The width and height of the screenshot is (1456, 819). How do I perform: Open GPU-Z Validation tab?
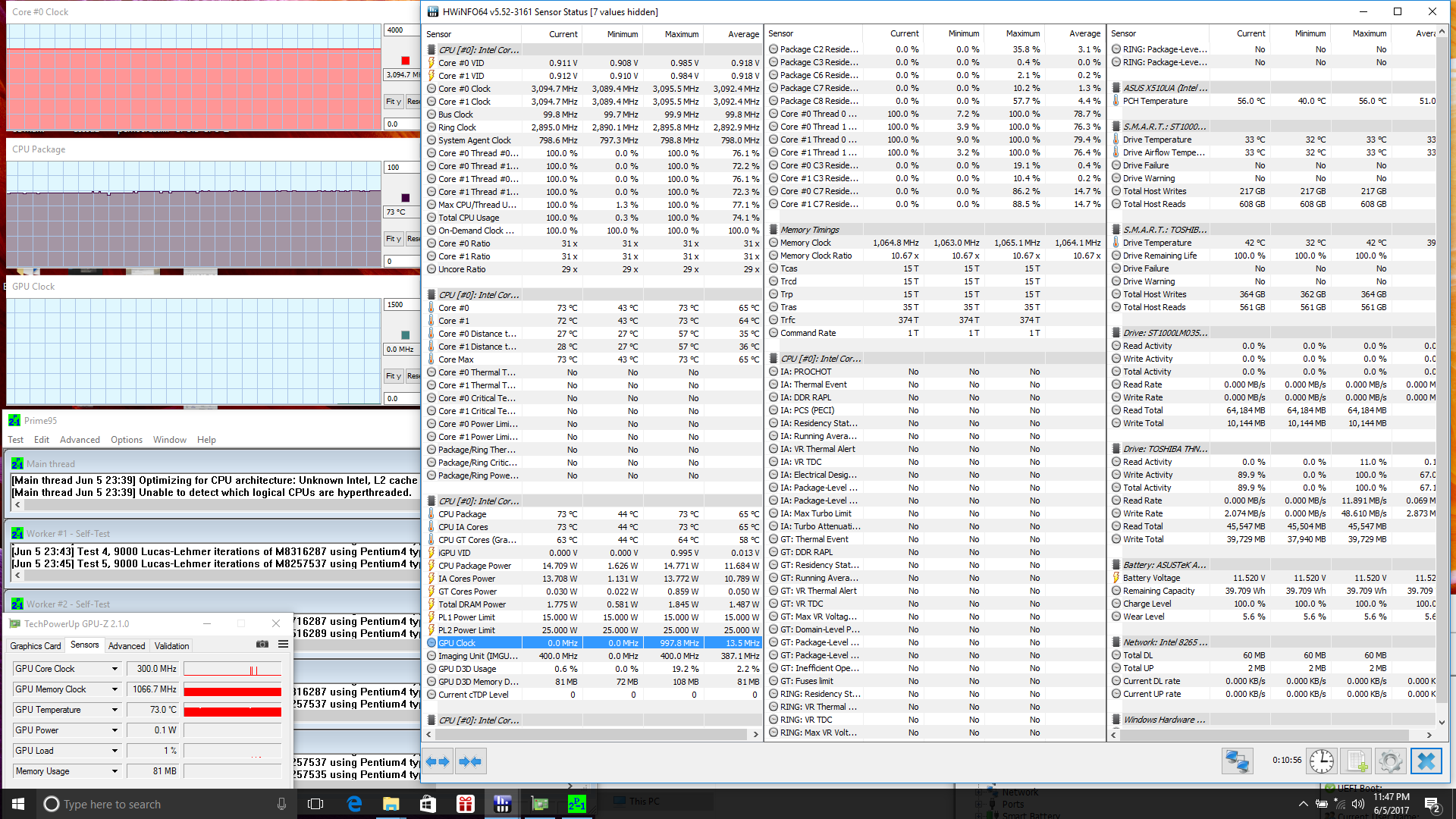pos(171,646)
